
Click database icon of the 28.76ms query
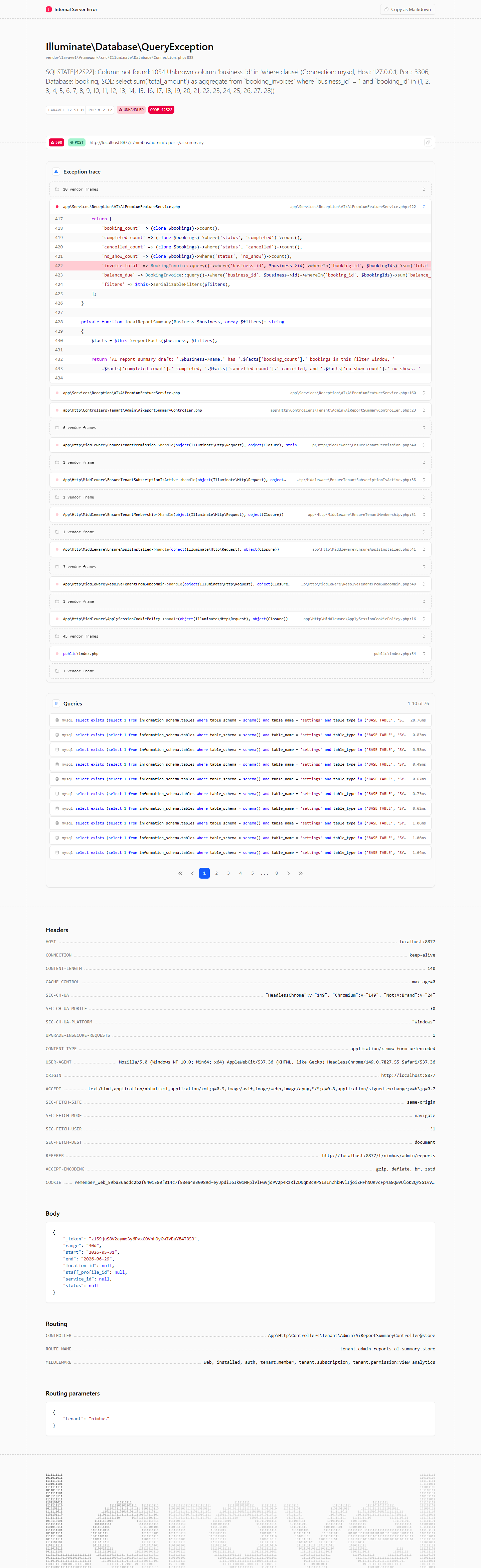coord(57,720)
